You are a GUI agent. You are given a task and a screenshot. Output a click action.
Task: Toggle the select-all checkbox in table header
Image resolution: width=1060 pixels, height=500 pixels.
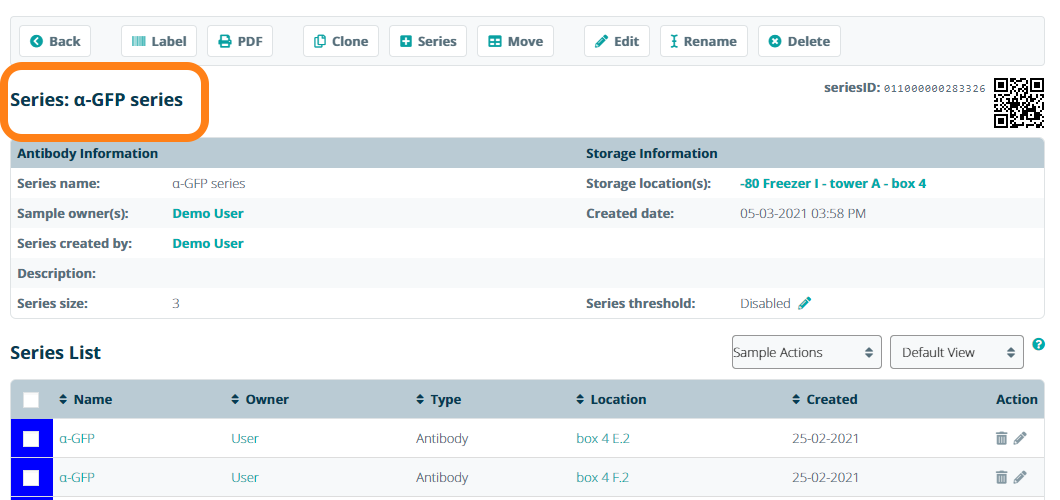(x=31, y=400)
